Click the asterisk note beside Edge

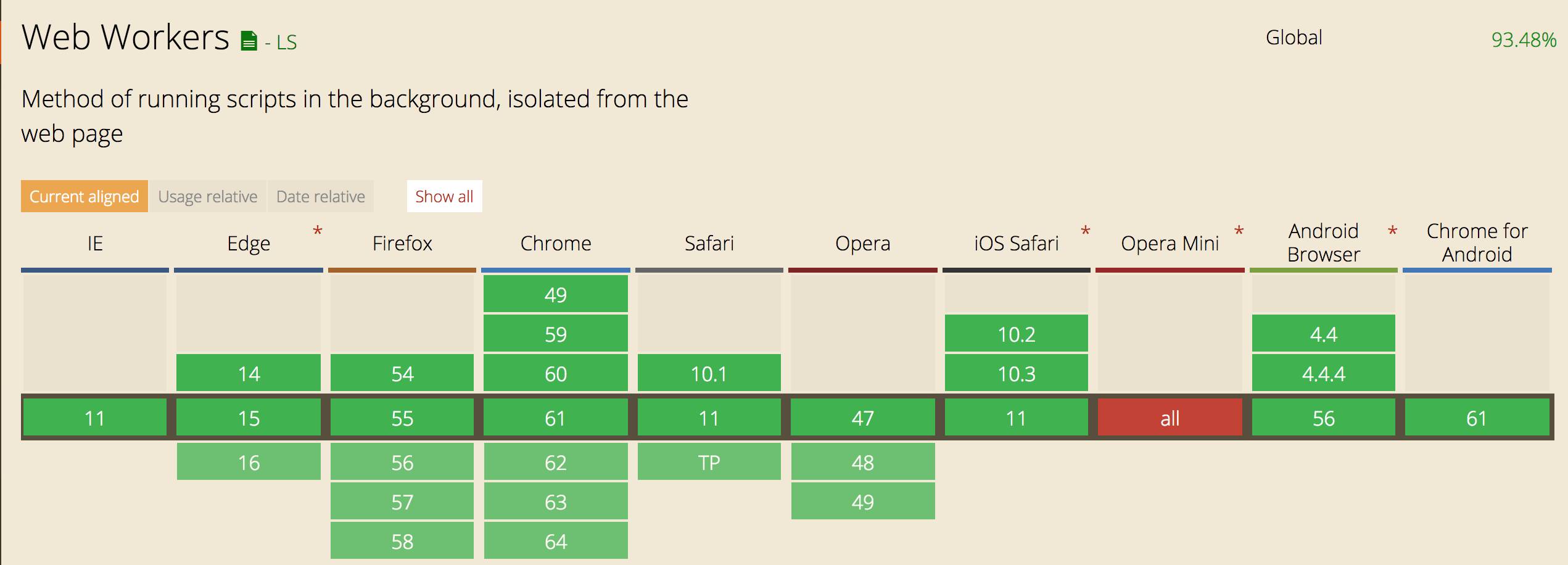(x=318, y=232)
